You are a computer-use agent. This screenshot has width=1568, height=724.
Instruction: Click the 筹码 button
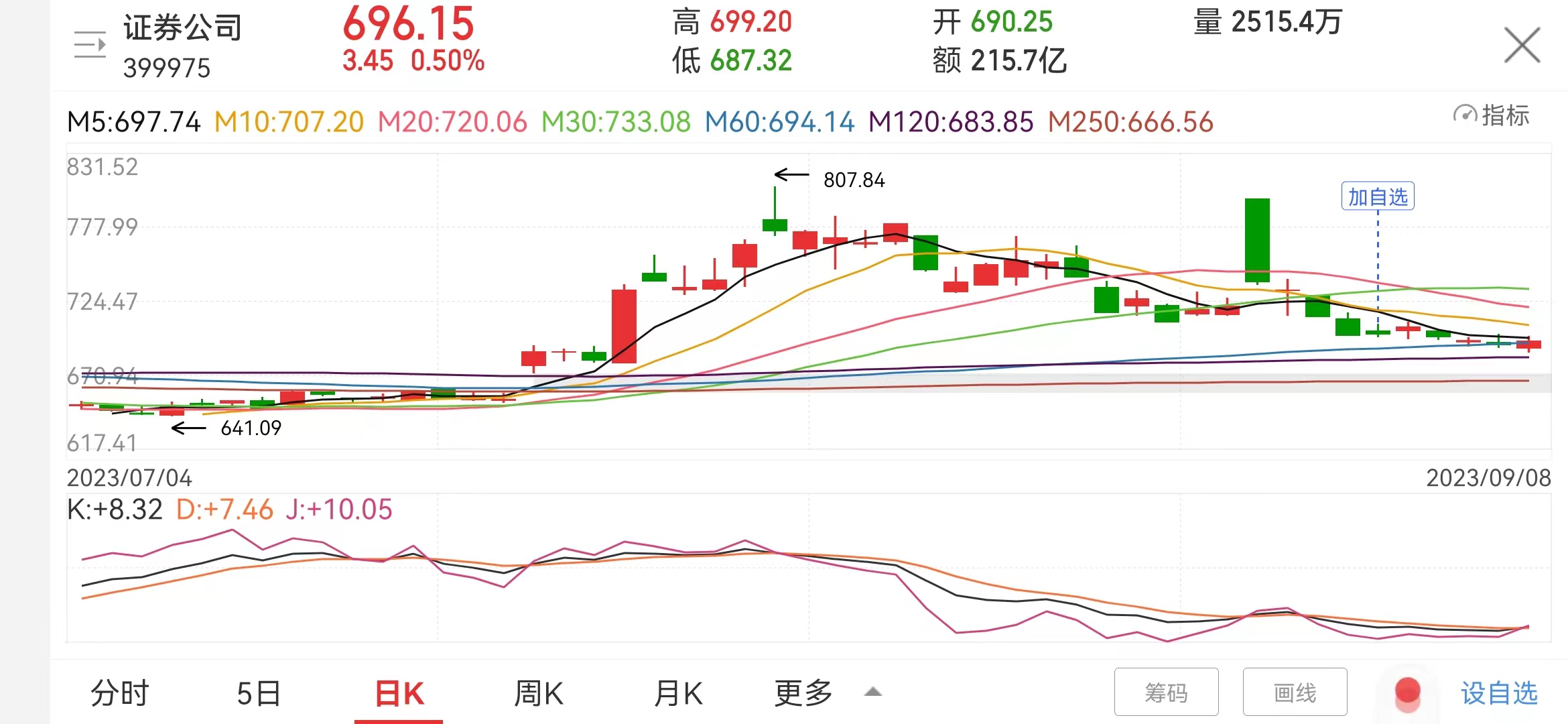click(x=1166, y=692)
